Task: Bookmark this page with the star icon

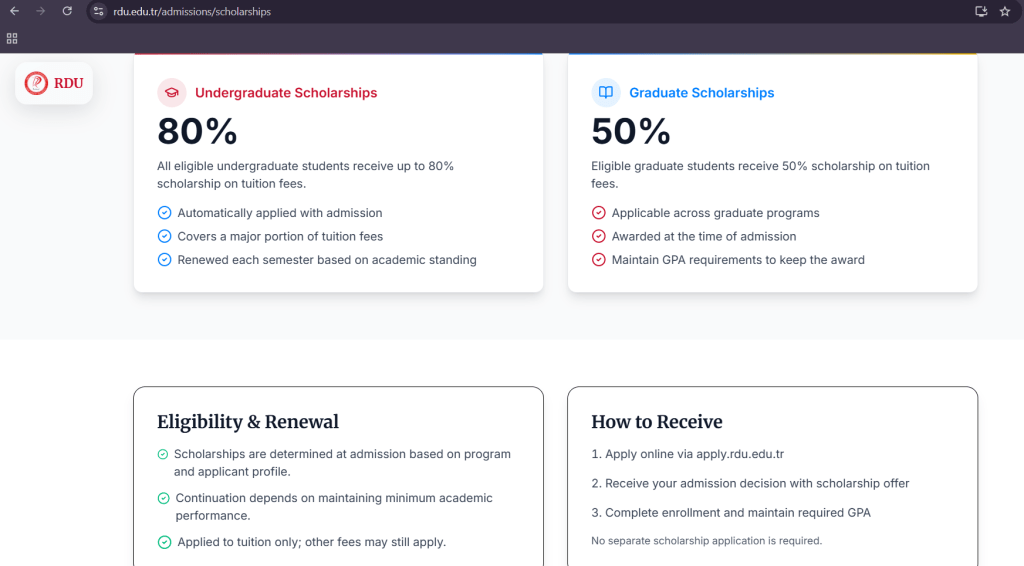Action: tap(1005, 11)
